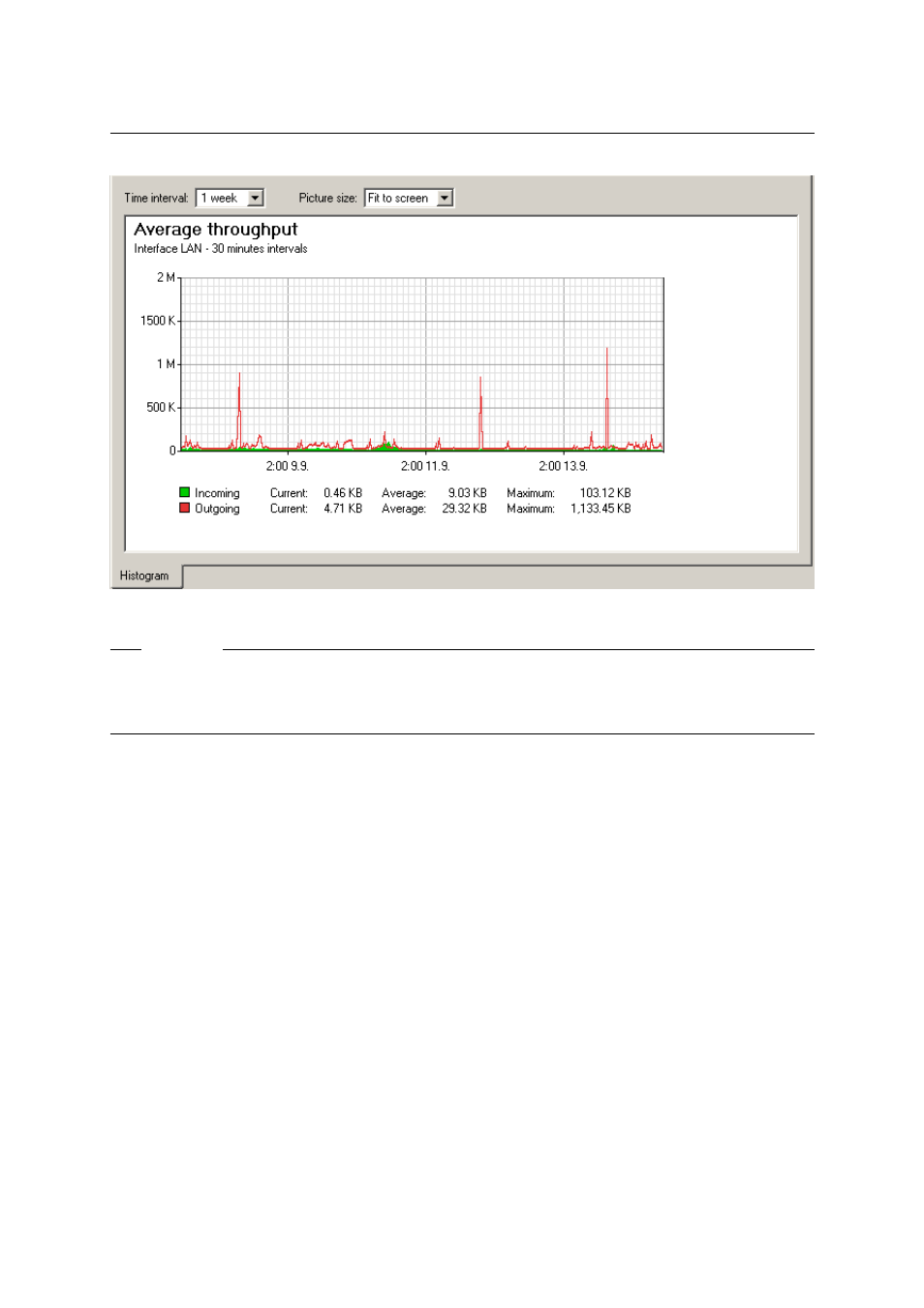Click the outgoing average value '29.32 KB'

464,509
